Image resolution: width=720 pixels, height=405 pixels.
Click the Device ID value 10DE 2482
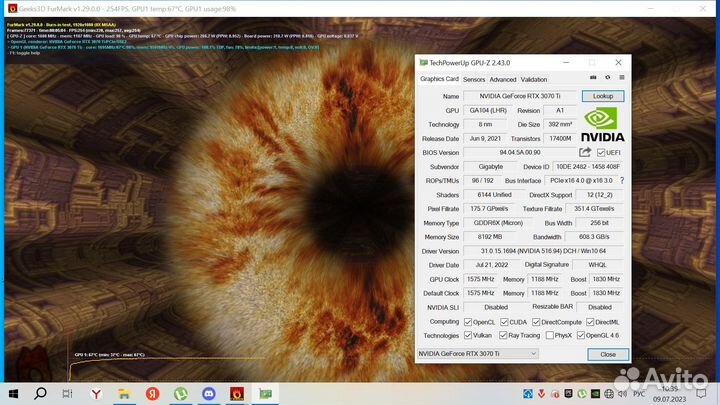[x=588, y=167]
